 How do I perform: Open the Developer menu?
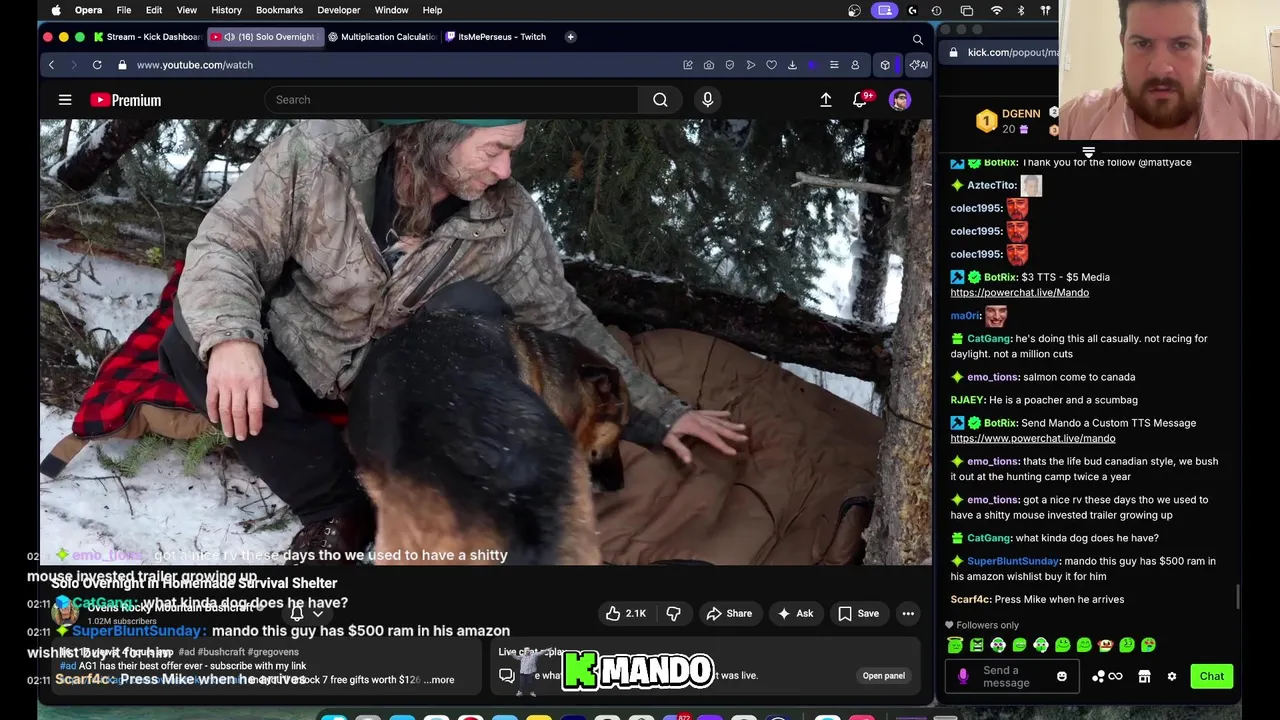coord(338,10)
